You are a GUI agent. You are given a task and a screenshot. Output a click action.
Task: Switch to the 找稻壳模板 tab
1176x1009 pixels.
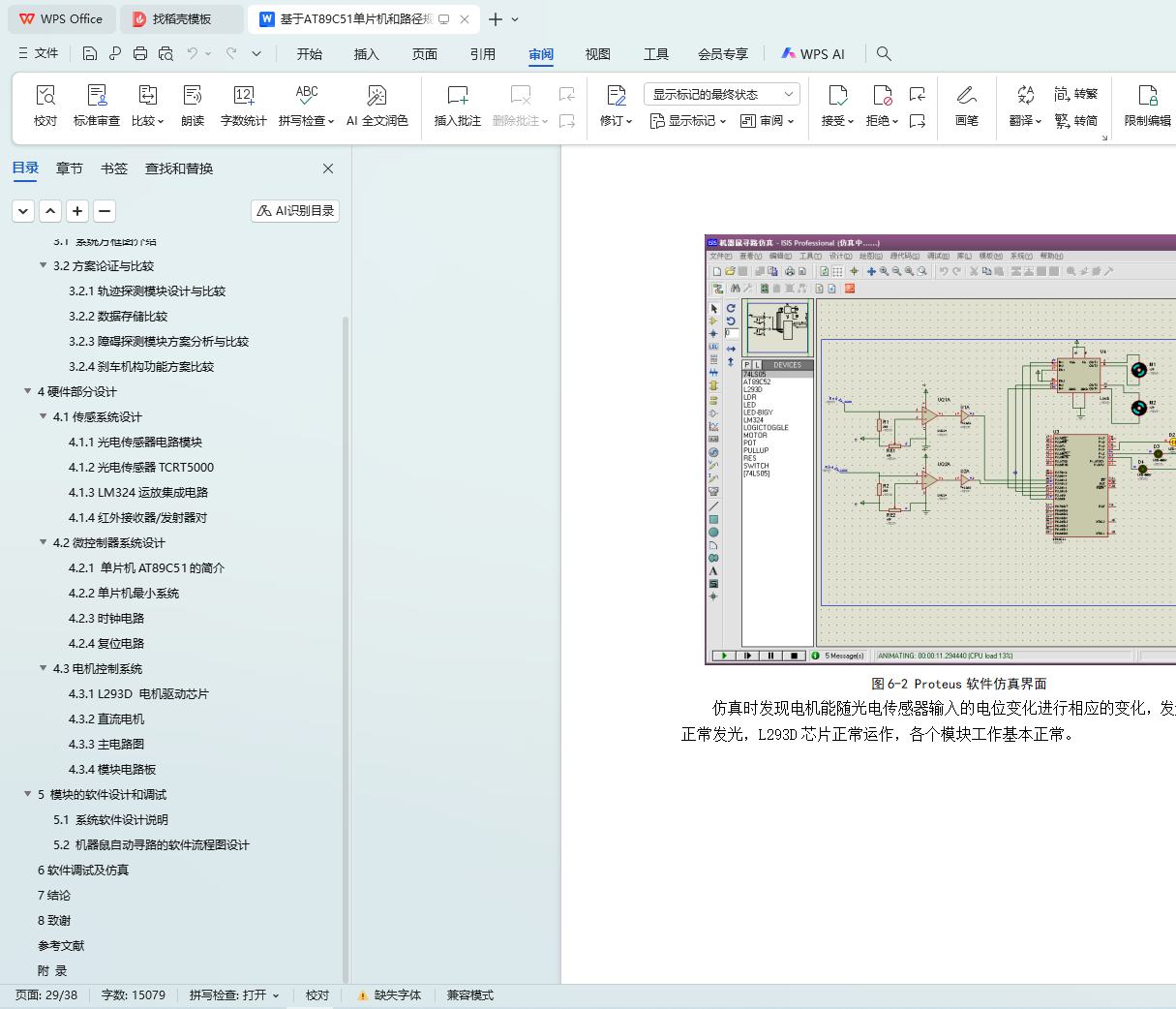(x=182, y=18)
